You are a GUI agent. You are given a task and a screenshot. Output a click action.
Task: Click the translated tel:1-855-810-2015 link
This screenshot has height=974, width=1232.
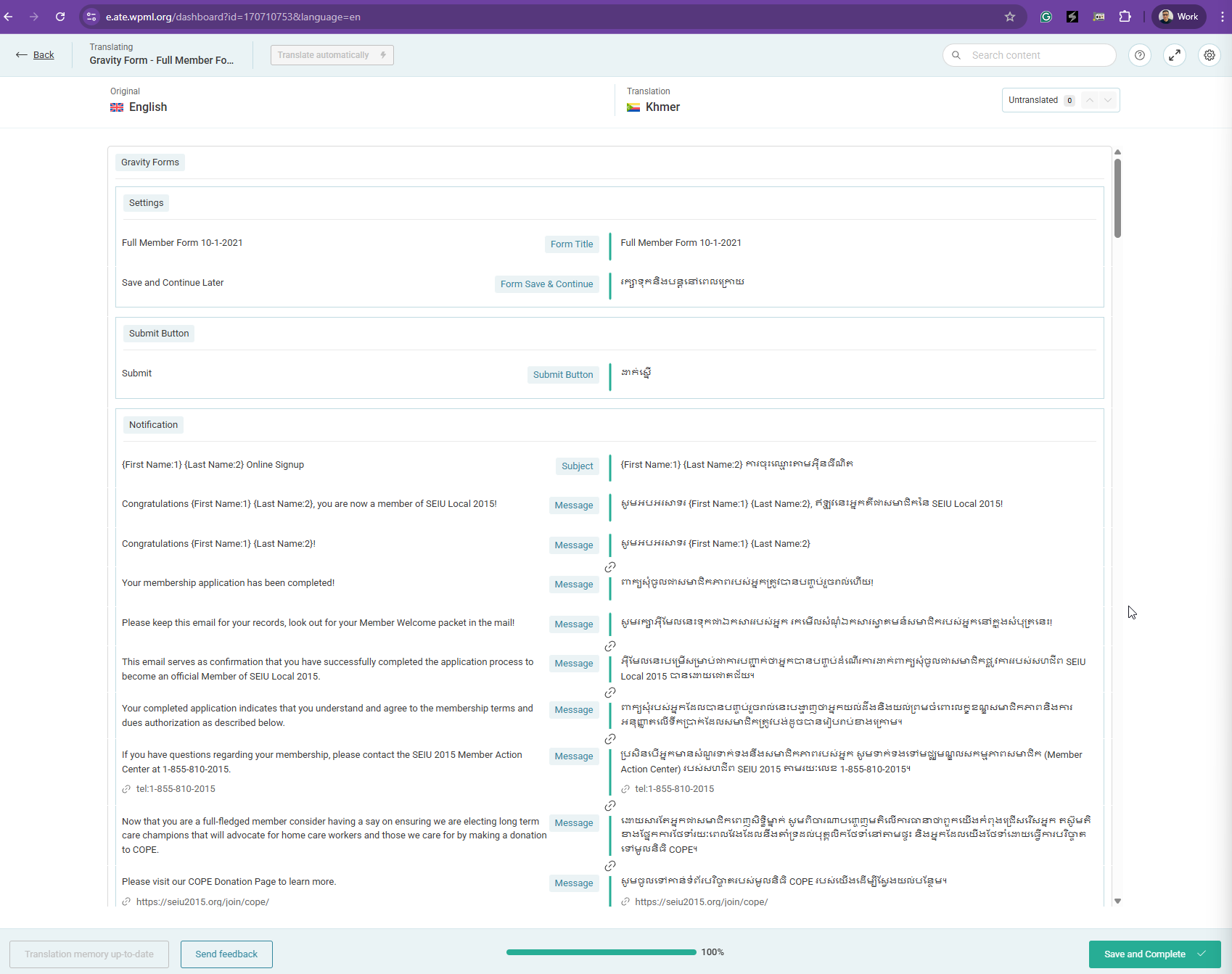674,789
